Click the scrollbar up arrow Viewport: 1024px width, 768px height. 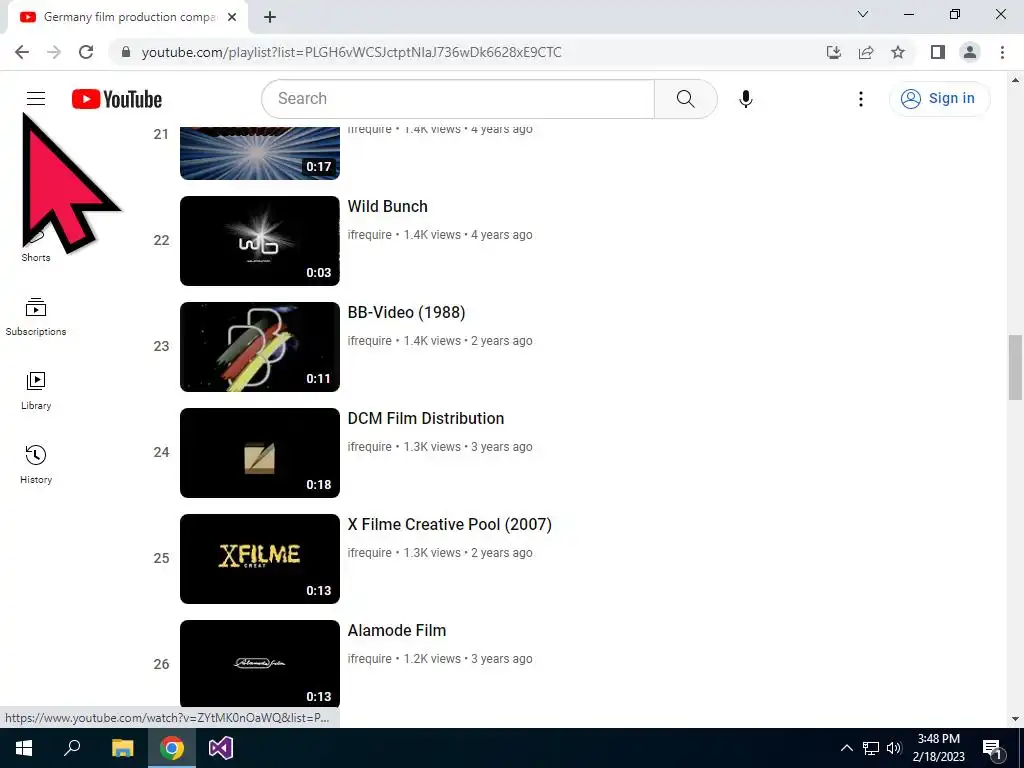pyautogui.click(x=1015, y=80)
